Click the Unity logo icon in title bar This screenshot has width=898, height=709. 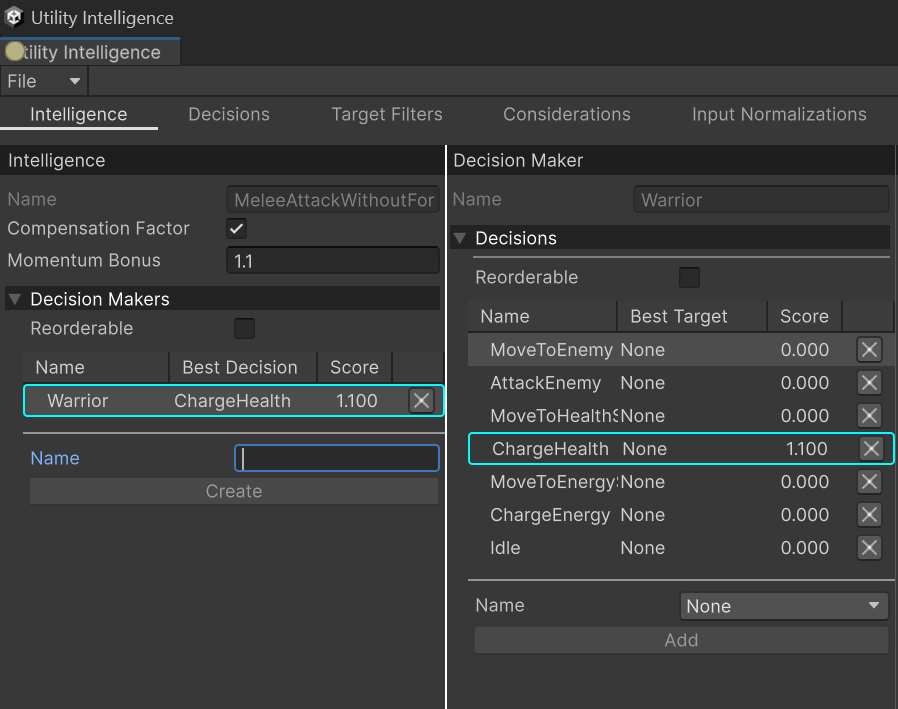(x=14, y=17)
